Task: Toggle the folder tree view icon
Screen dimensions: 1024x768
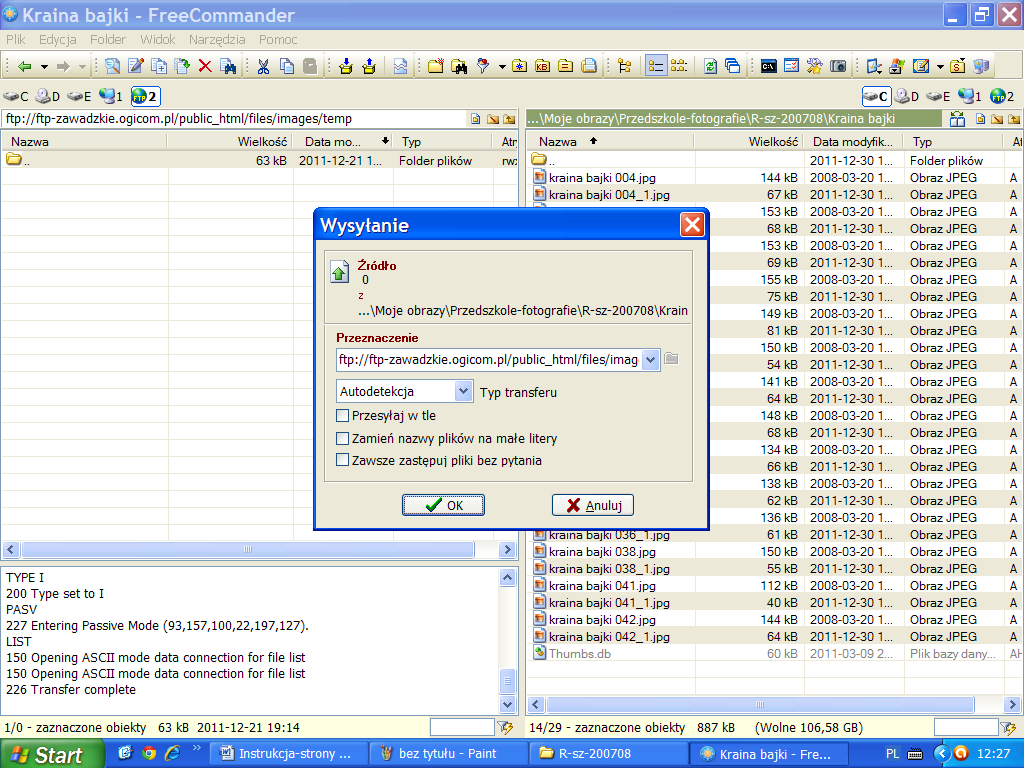Action: coord(625,66)
